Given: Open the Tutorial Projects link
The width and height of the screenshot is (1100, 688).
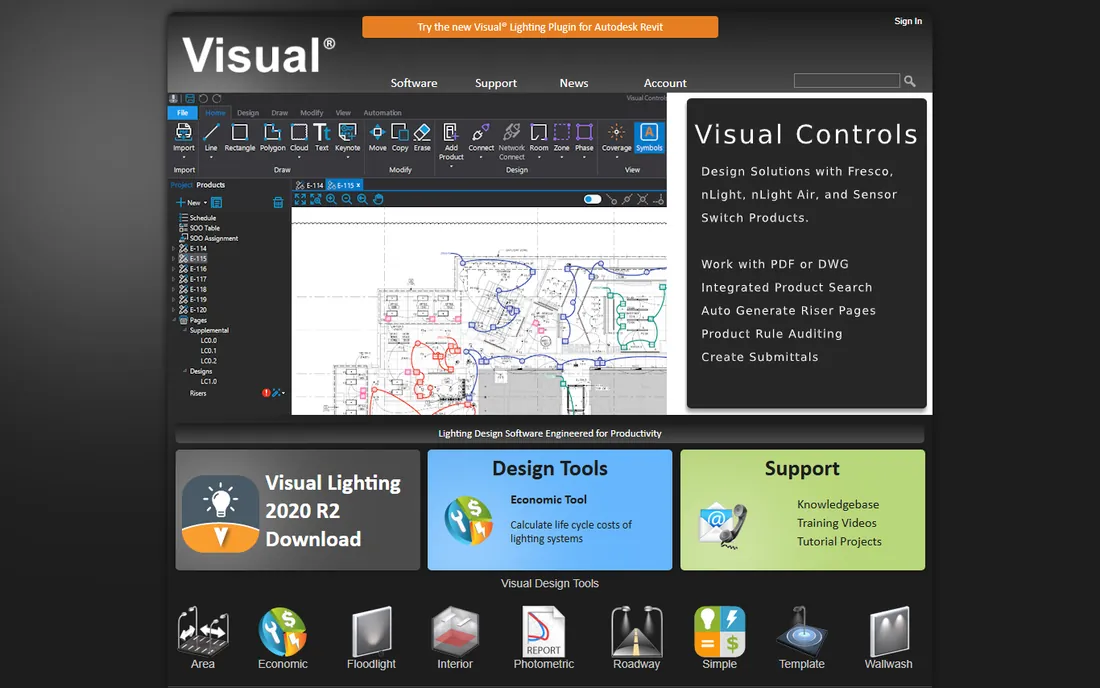Looking at the screenshot, I should (x=839, y=541).
